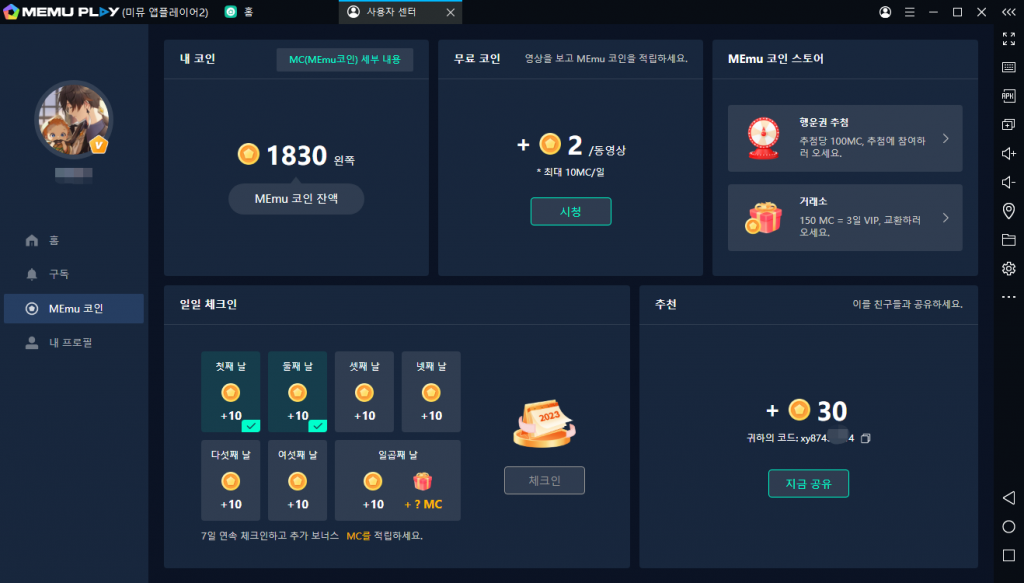This screenshot has width=1024, height=583.
Task: Select the checked 둘째 날 check-in tile
Action: 297,391
